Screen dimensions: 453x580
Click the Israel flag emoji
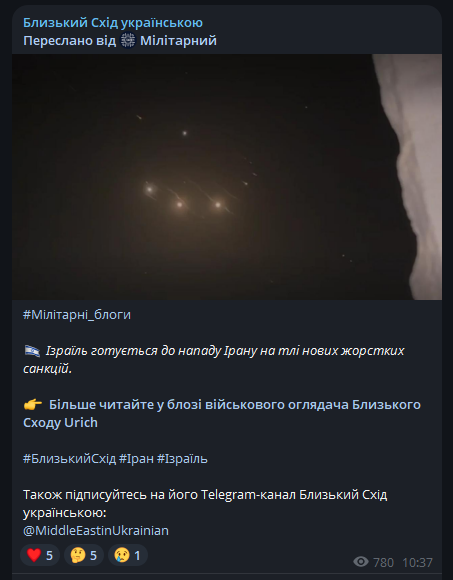point(32,350)
